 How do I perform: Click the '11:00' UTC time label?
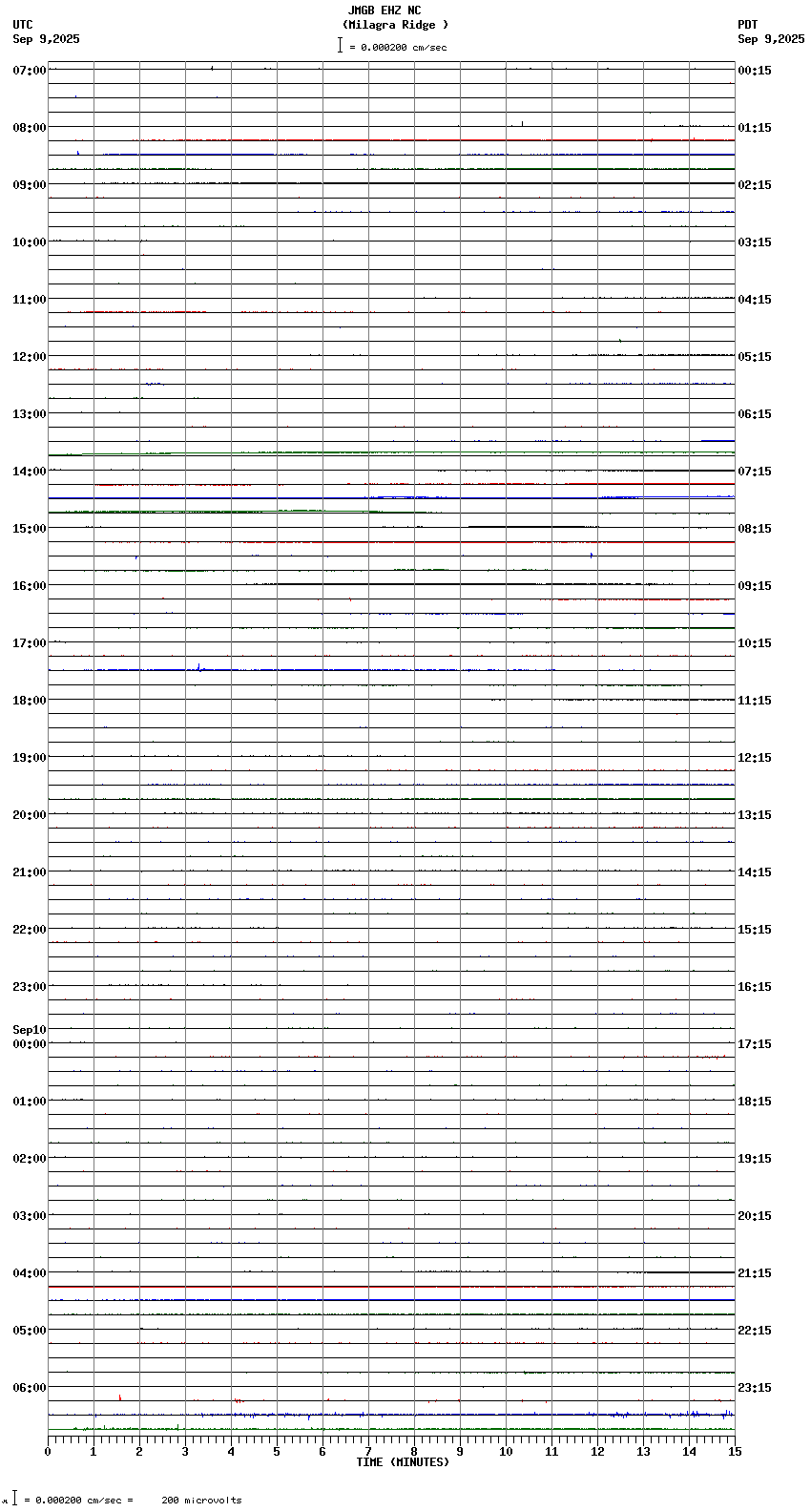pyautogui.click(x=30, y=300)
